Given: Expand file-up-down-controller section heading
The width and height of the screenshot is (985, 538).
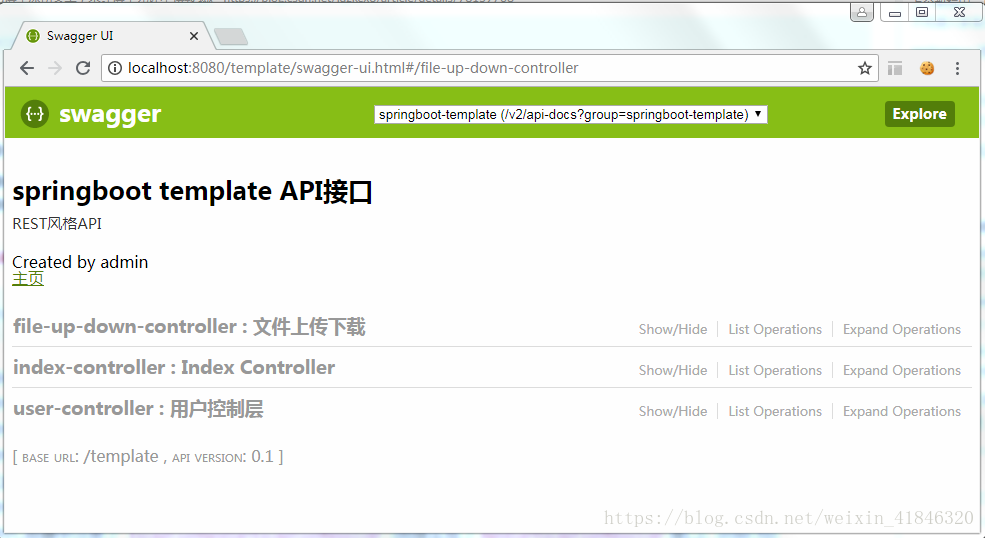Looking at the screenshot, I should [189, 327].
